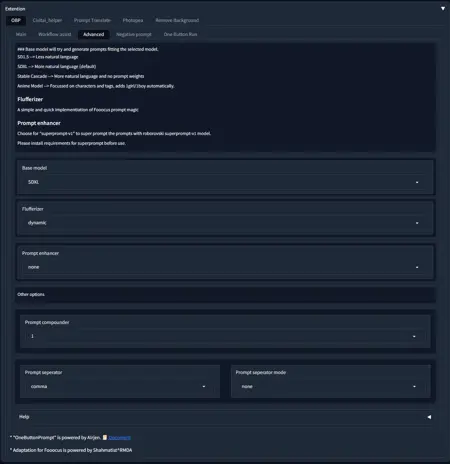Image resolution: width=450 pixels, height=464 pixels.
Task: Select the Main sub-tab
Action: 21,34
